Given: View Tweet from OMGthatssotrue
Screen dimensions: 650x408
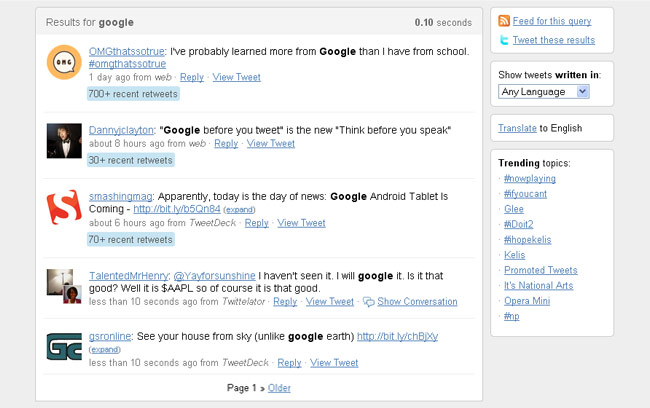Looking at the screenshot, I should point(237,77).
